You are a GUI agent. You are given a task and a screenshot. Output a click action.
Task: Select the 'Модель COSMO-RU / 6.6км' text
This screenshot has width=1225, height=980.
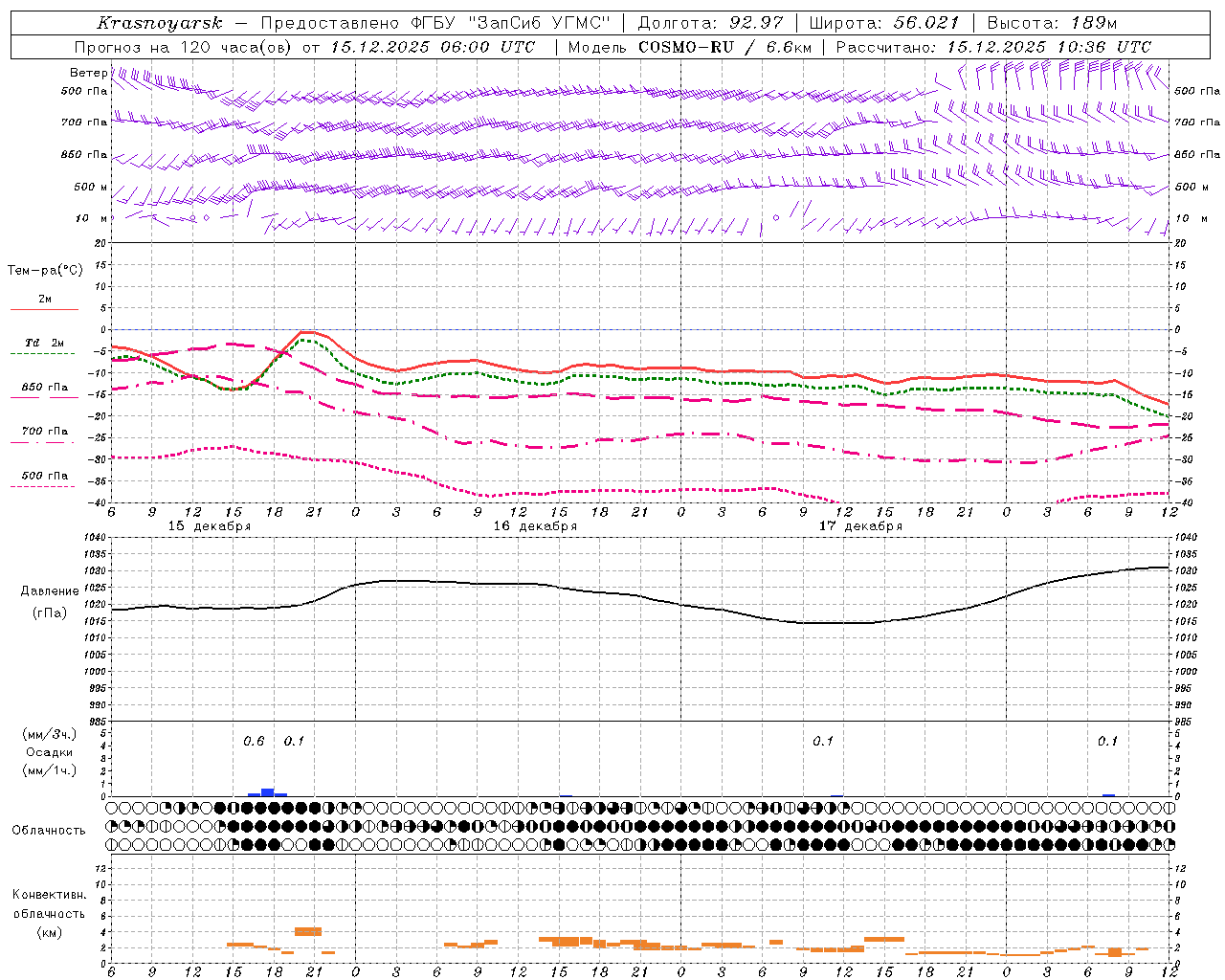click(690, 47)
